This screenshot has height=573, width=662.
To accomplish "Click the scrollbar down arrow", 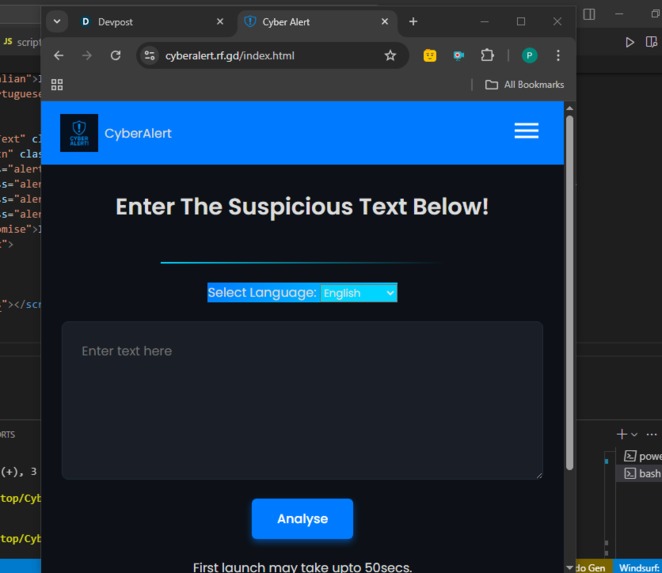I will (570, 568).
